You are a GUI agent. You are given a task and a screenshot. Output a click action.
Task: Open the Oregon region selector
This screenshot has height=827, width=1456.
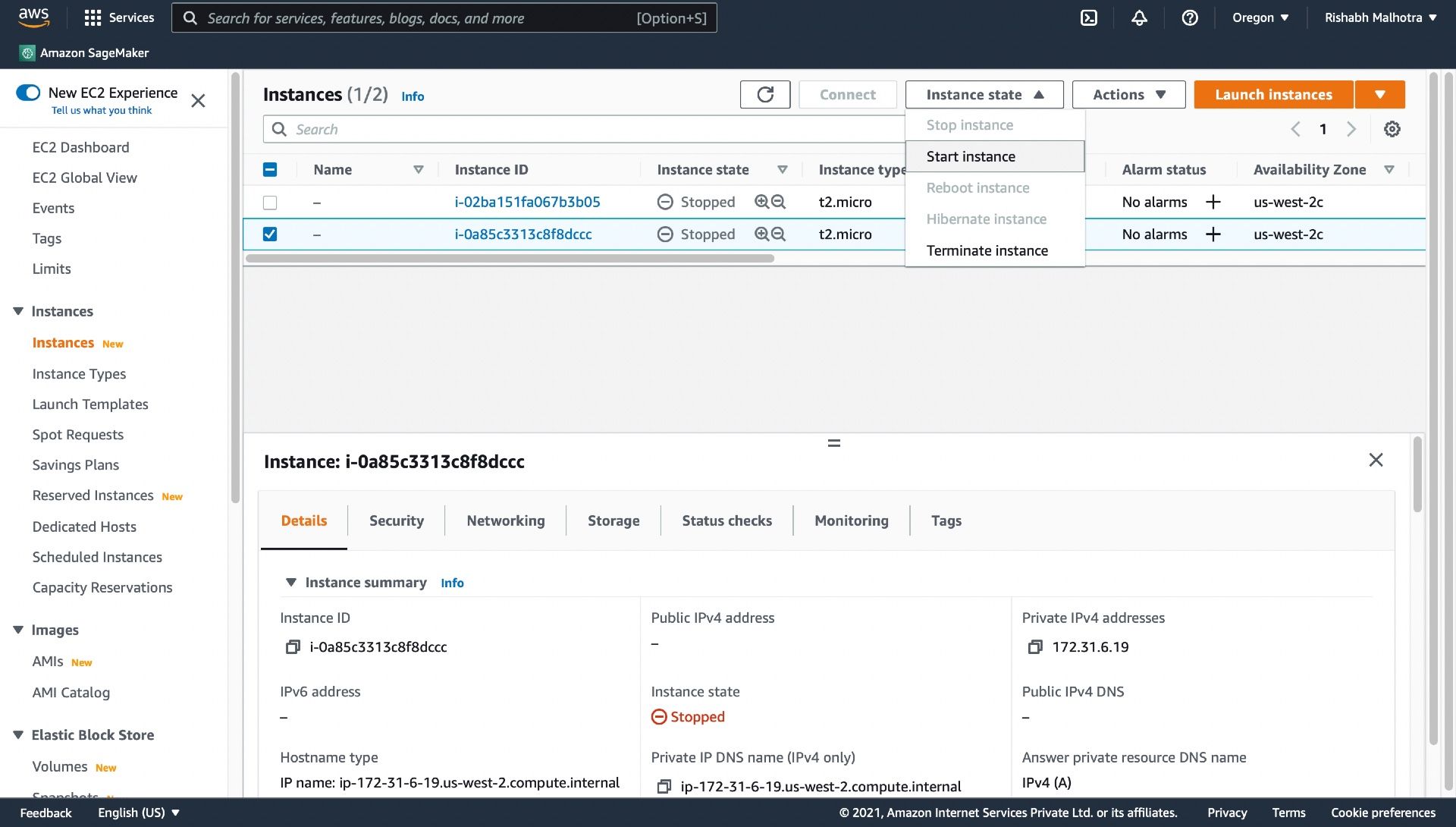click(1260, 17)
